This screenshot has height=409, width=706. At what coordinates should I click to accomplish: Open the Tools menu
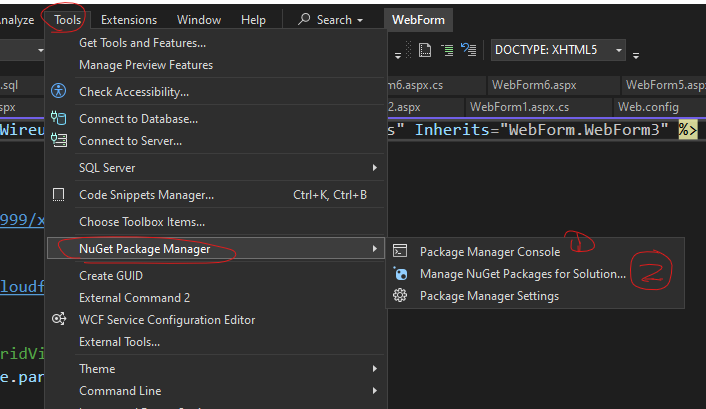coord(68,20)
